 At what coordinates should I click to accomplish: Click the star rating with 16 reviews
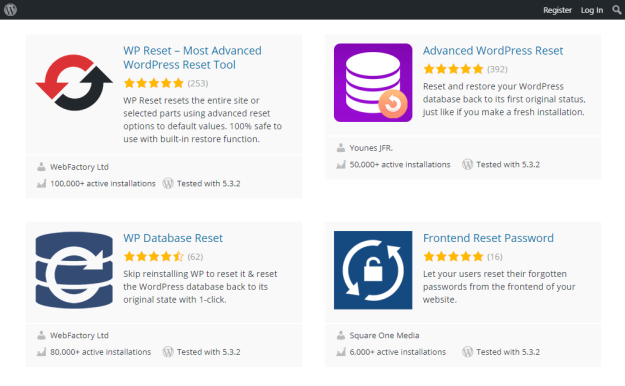(x=453, y=256)
